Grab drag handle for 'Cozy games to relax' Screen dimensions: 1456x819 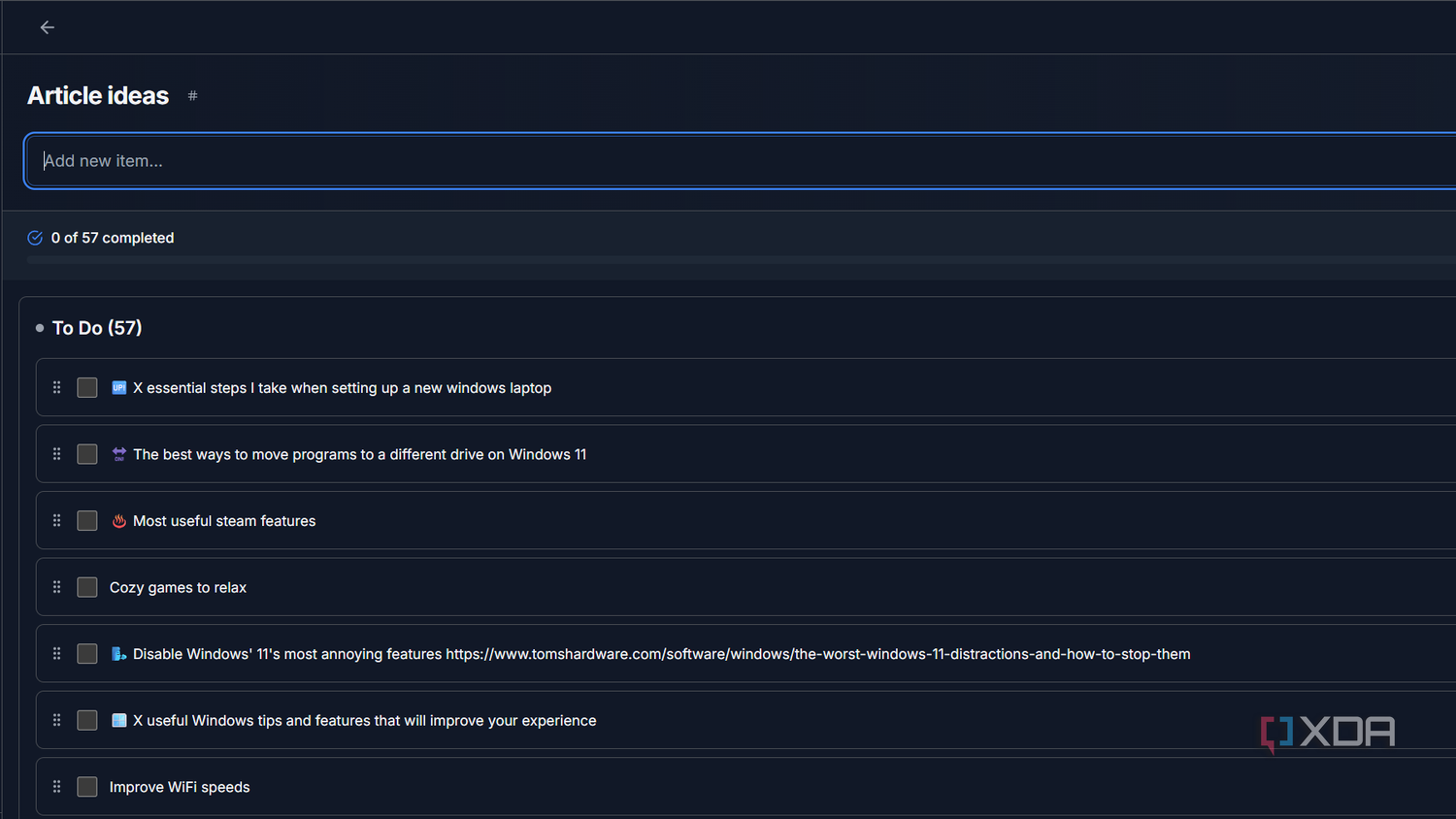56,587
